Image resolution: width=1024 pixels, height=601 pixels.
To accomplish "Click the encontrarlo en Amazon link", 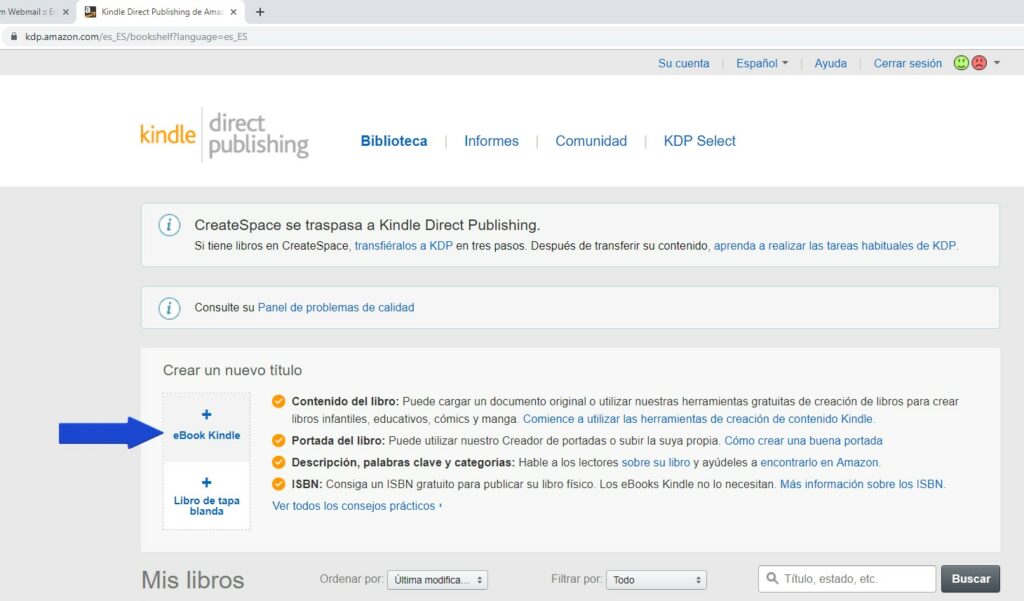I will (x=819, y=463).
